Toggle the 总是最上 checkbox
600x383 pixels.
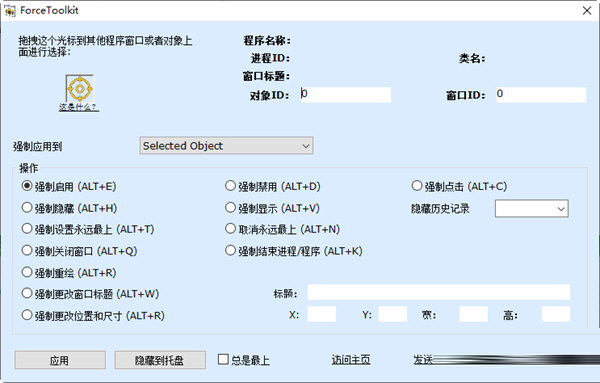coord(223,359)
